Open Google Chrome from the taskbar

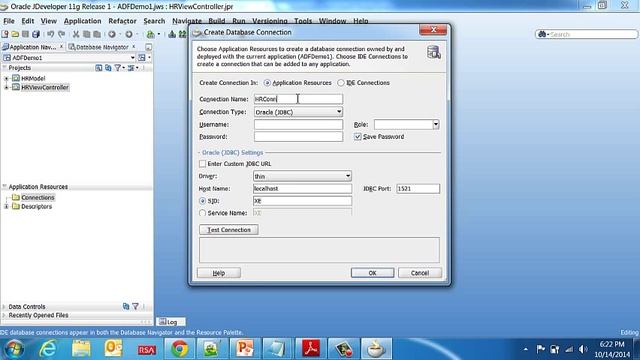pos(179,349)
